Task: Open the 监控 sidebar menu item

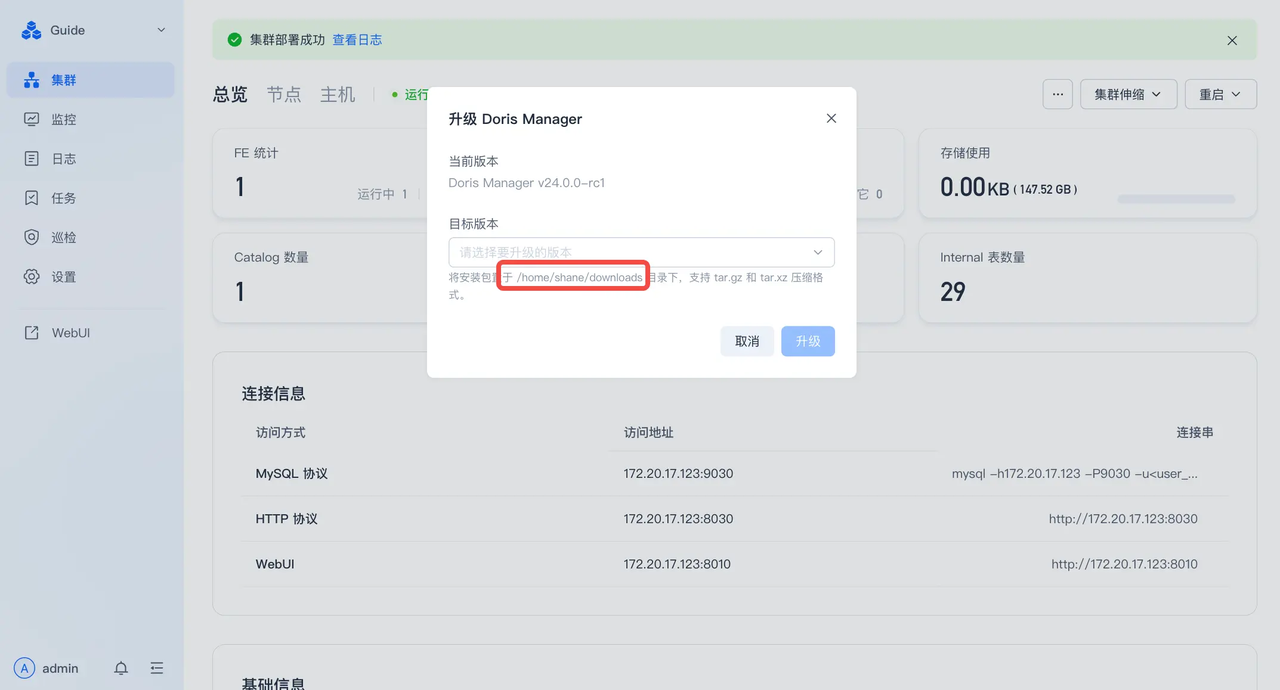Action: click(91, 119)
